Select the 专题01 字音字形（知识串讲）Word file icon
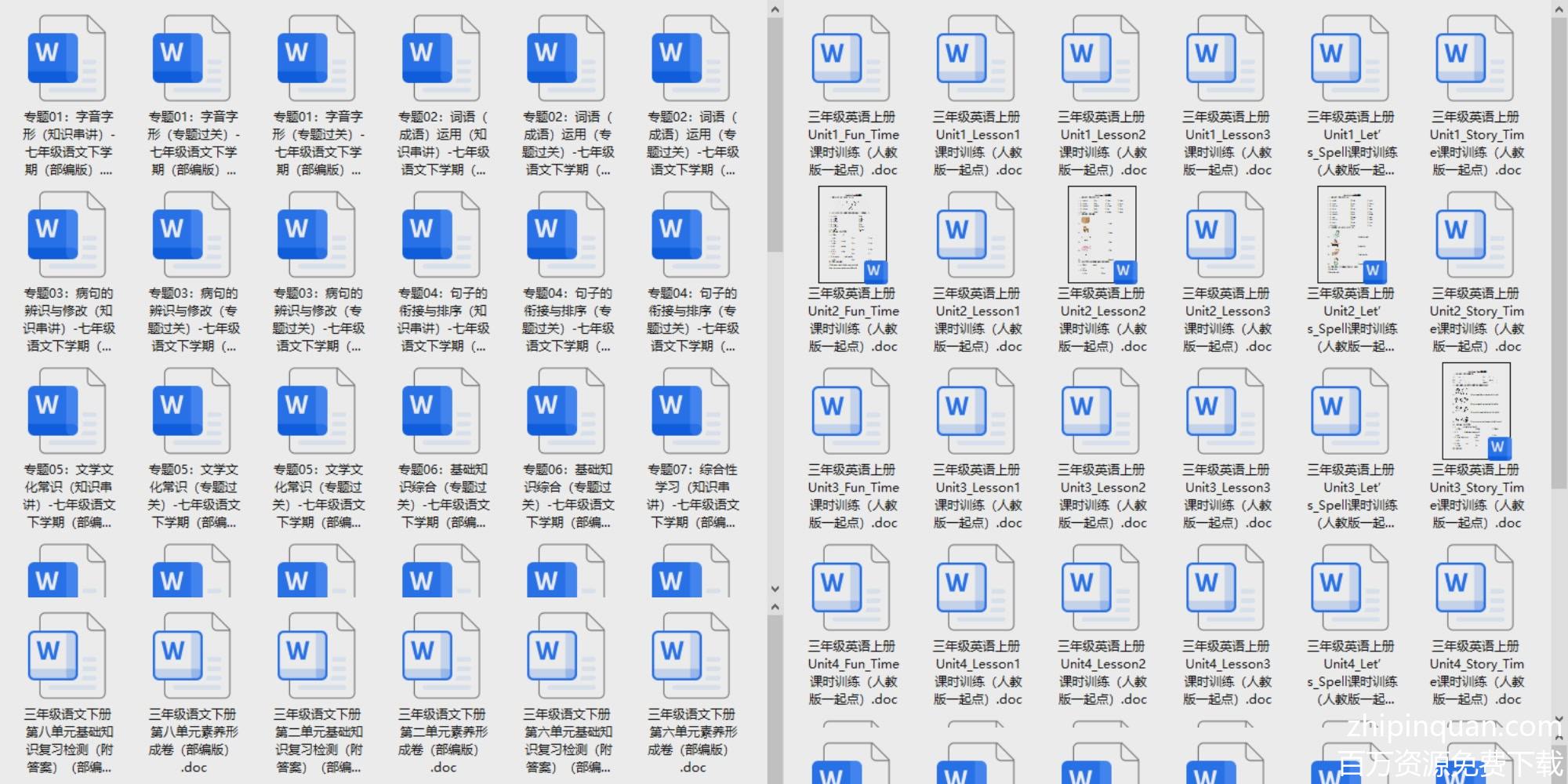Image resolution: width=1568 pixels, height=784 pixels. coord(67,59)
